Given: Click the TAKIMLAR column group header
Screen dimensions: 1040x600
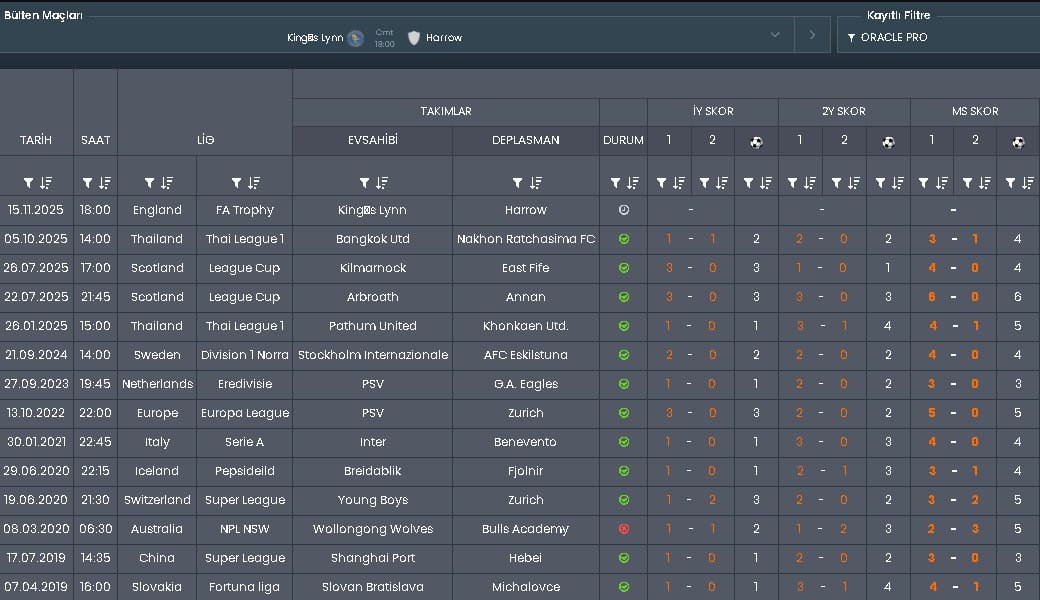Looking at the screenshot, I should tap(446, 111).
